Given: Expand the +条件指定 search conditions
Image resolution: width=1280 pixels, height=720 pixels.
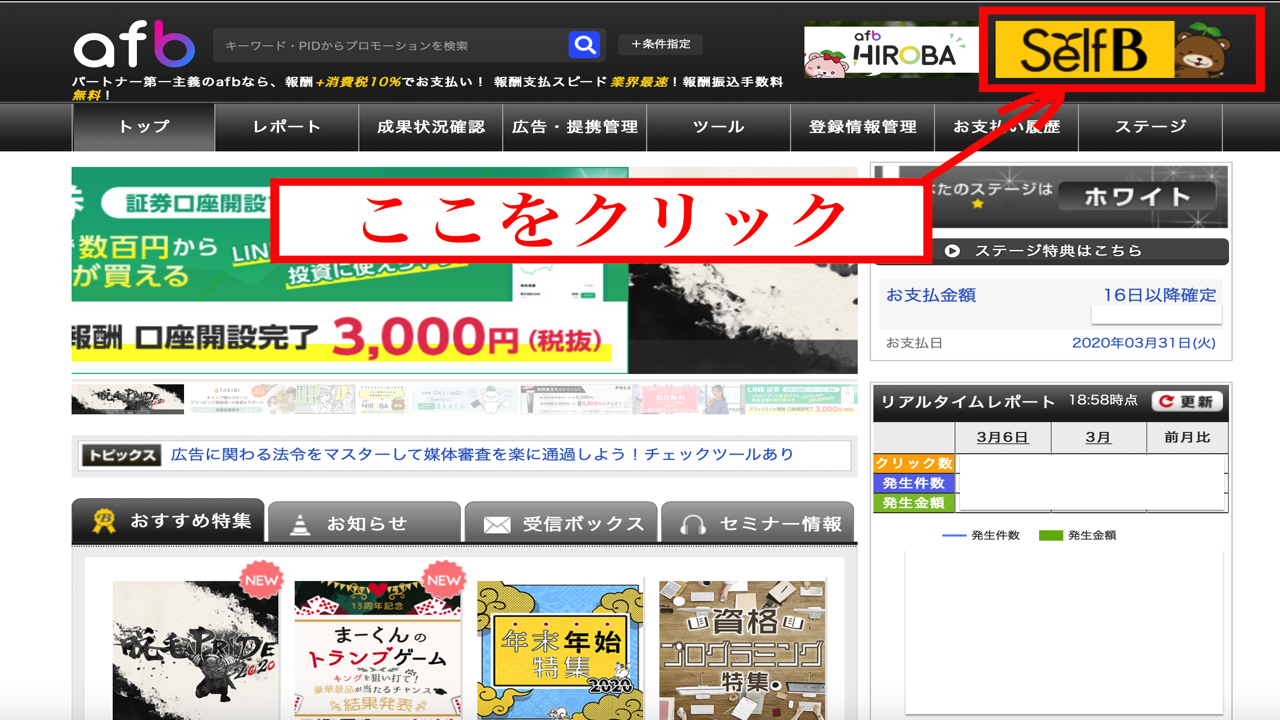Looking at the screenshot, I should (x=660, y=44).
